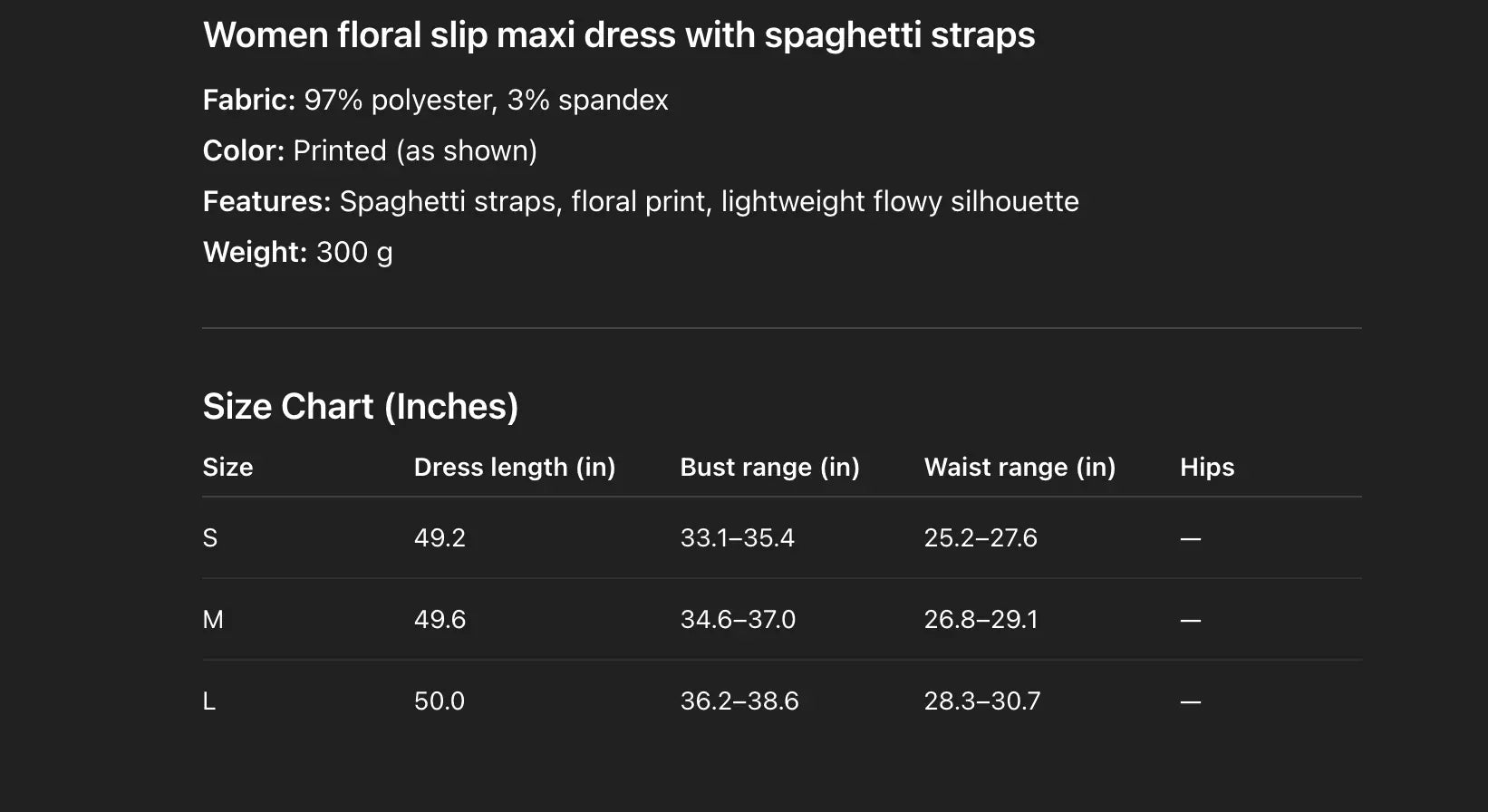Click the Fabric composition line

[435, 100]
